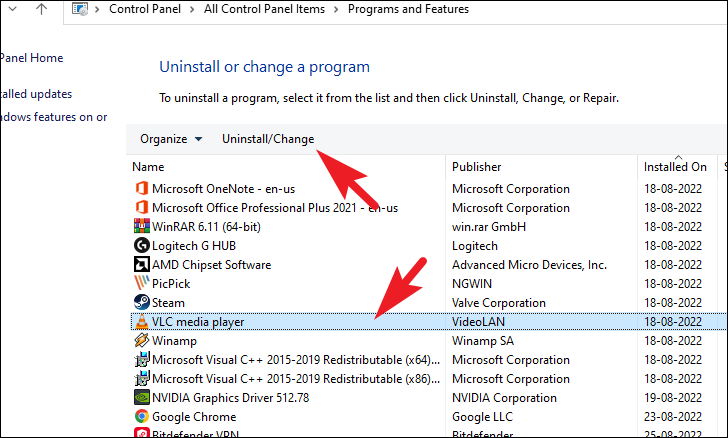Viewport: 728px width, 438px height.
Task: Click Advanced Micro Devices, Inc. publisher cell
Action: [x=530, y=265]
